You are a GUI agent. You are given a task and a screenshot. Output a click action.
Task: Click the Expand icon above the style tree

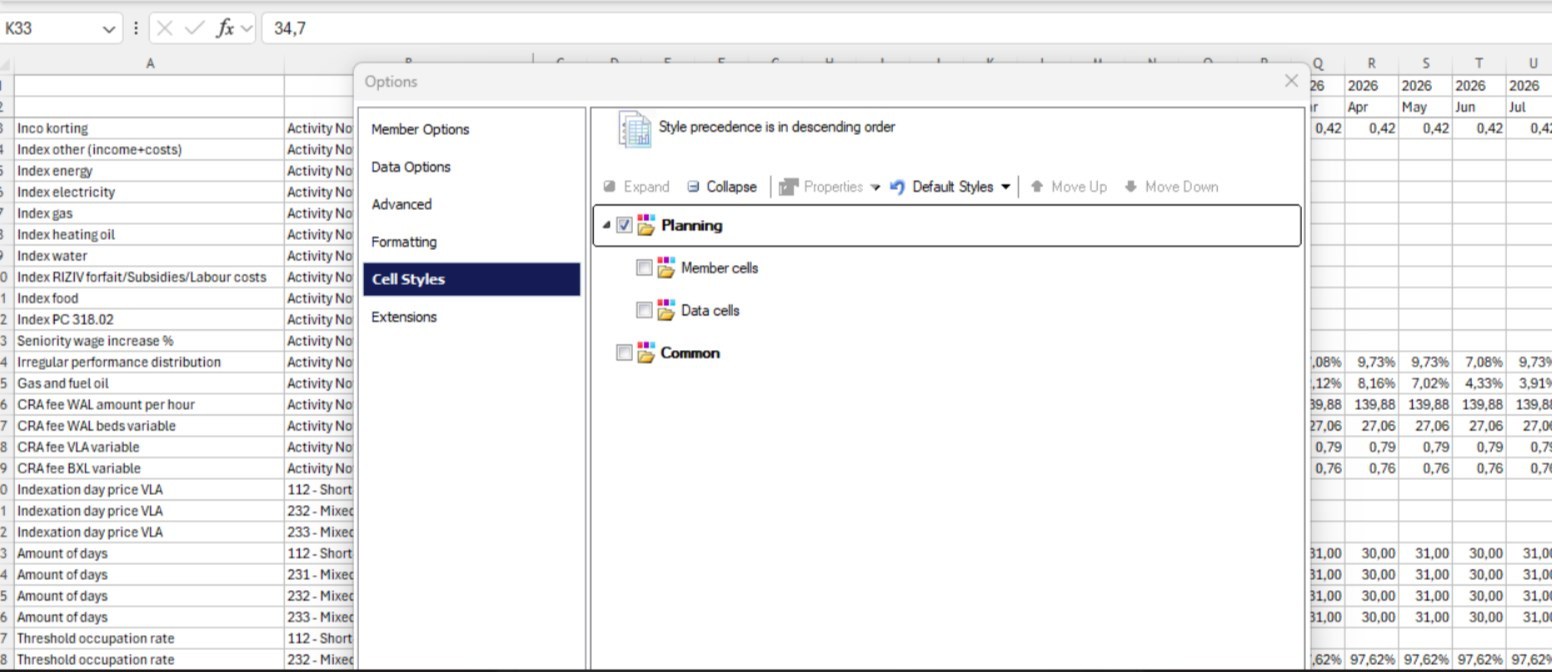click(x=610, y=186)
